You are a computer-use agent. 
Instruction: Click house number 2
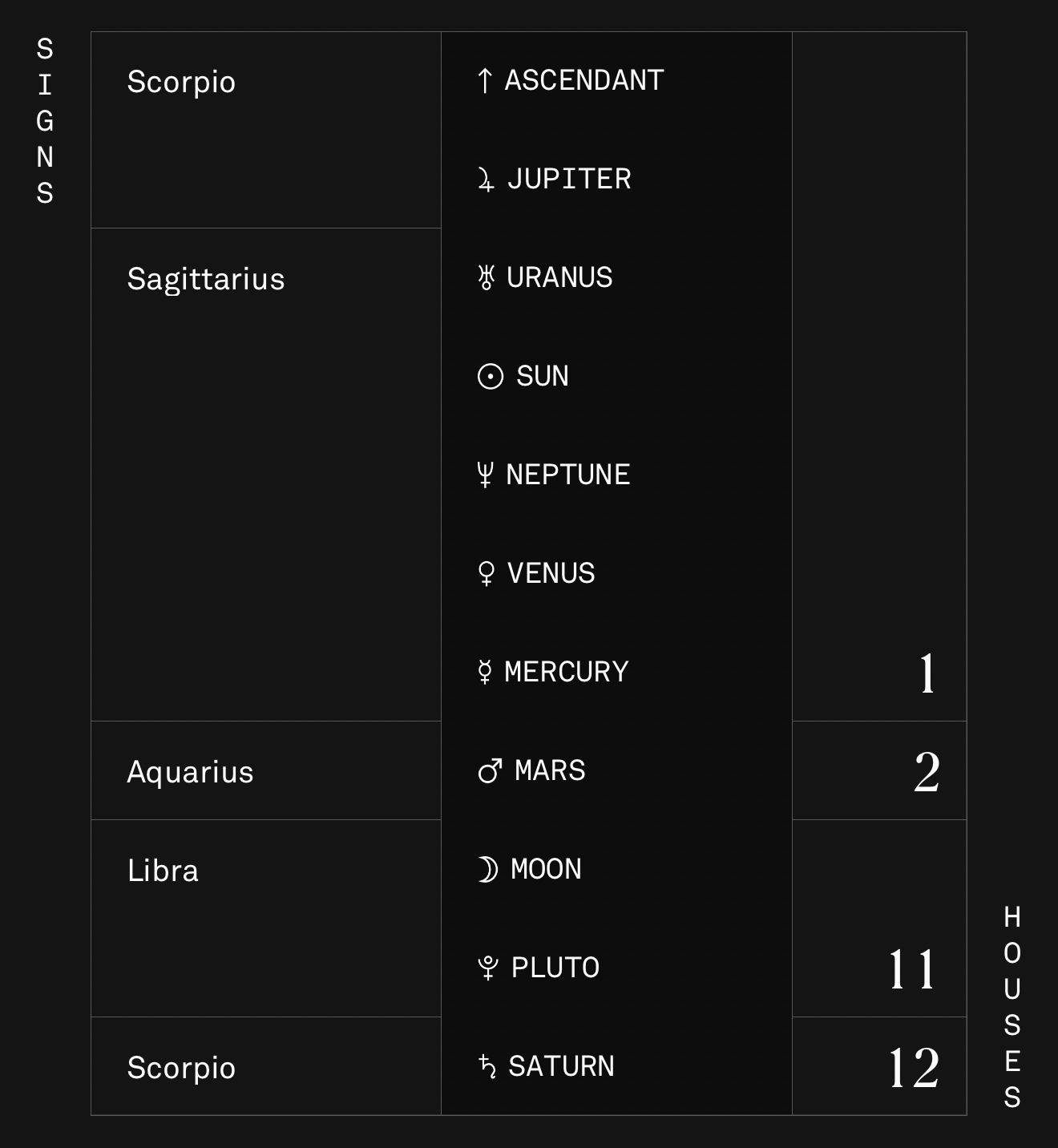point(927,772)
